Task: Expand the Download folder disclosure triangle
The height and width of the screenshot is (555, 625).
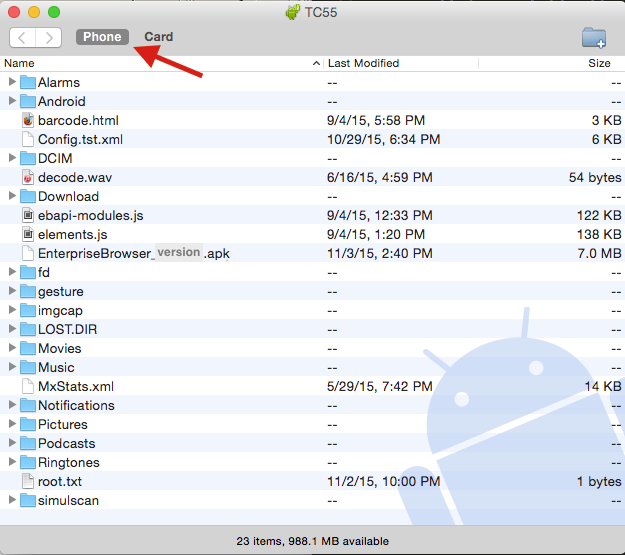Action: point(12,196)
